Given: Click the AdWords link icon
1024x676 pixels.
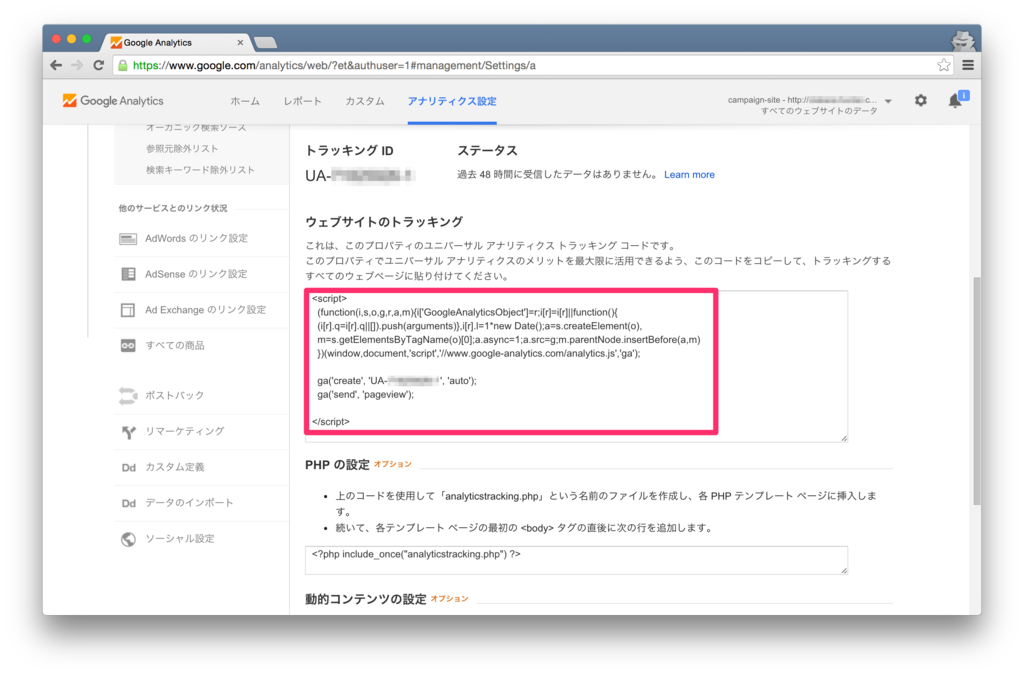Looking at the screenshot, I should (128, 238).
